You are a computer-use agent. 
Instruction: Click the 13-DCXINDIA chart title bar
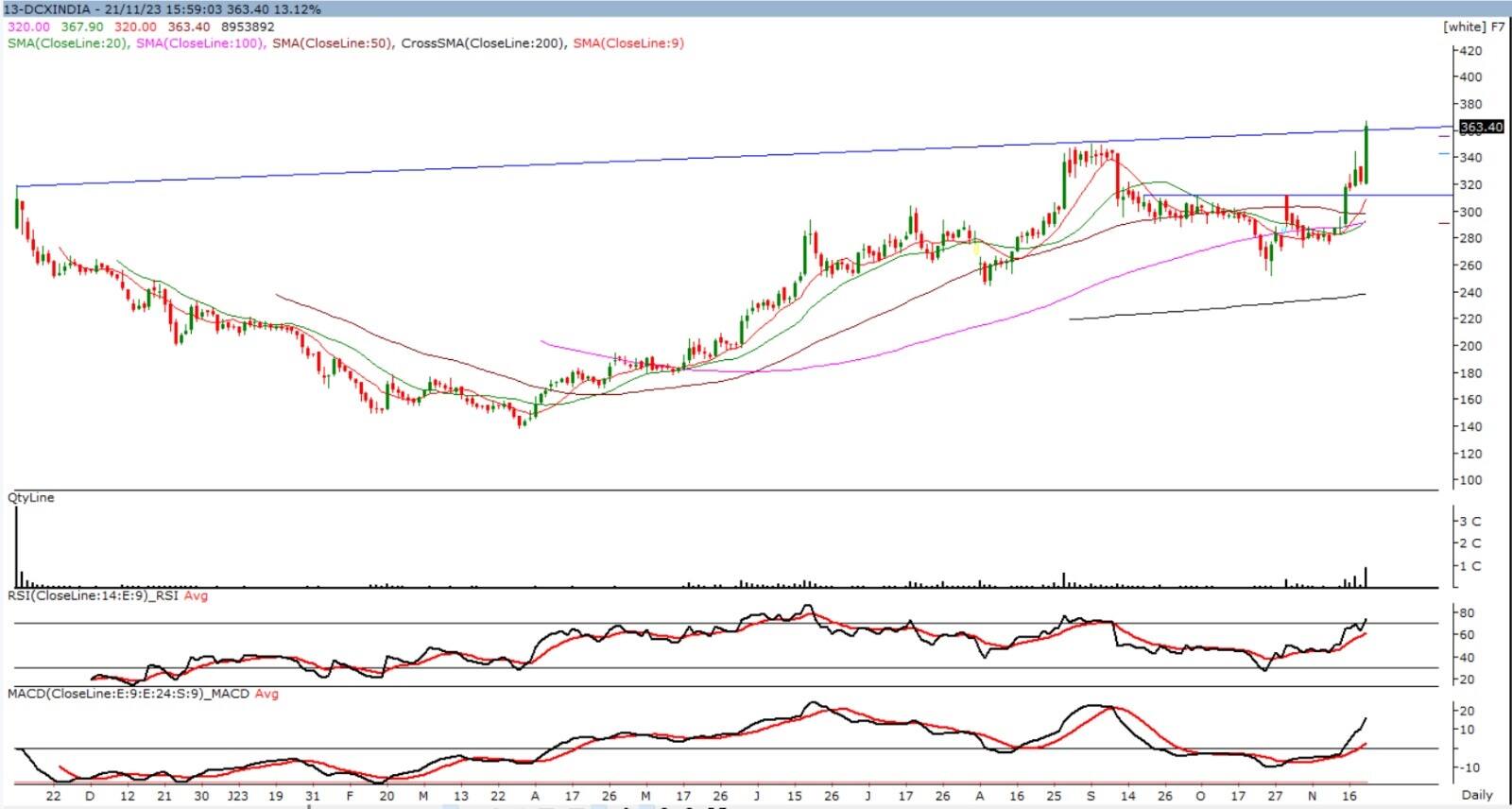point(162,9)
